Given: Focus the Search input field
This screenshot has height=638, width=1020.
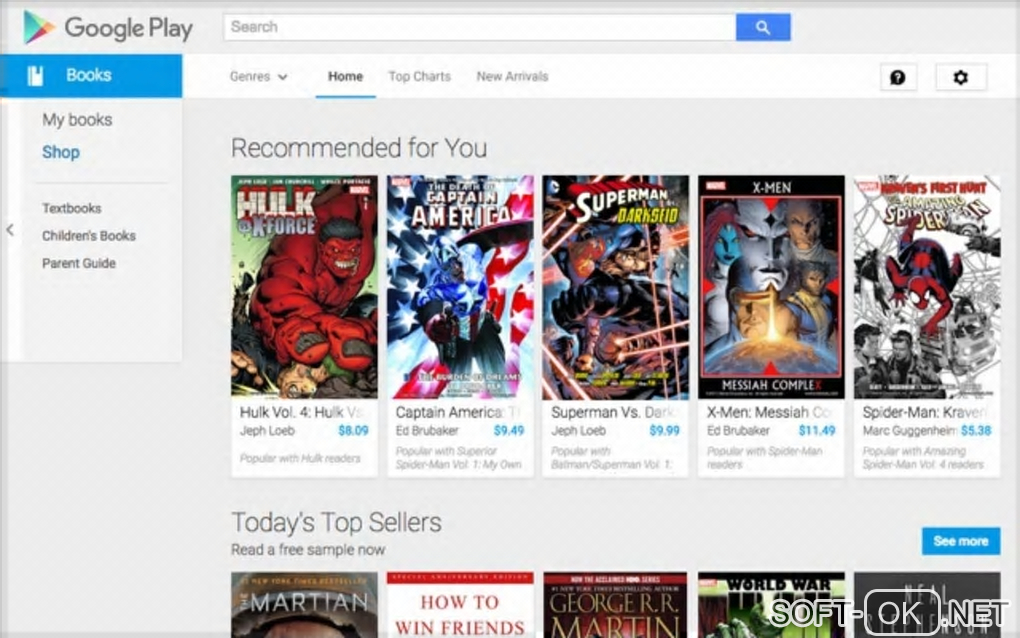Looking at the screenshot, I should [480, 27].
